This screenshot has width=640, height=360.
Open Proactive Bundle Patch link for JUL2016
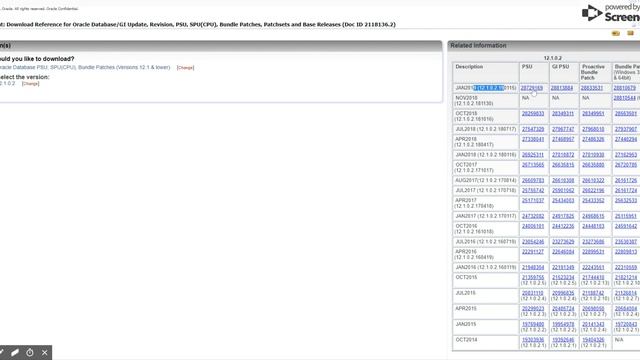593,242
